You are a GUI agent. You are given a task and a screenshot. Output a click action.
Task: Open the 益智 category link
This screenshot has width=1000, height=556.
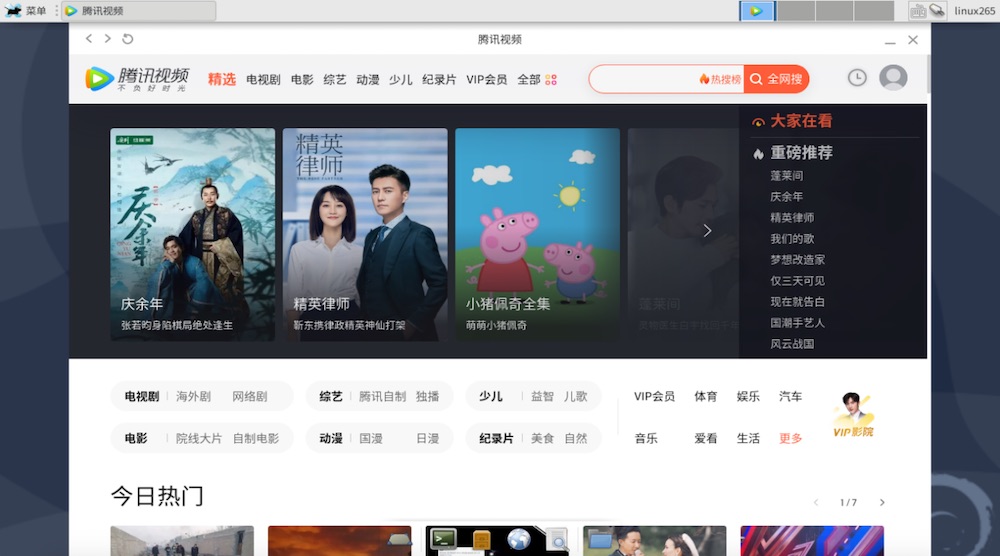pyautogui.click(x=542, y=397)
